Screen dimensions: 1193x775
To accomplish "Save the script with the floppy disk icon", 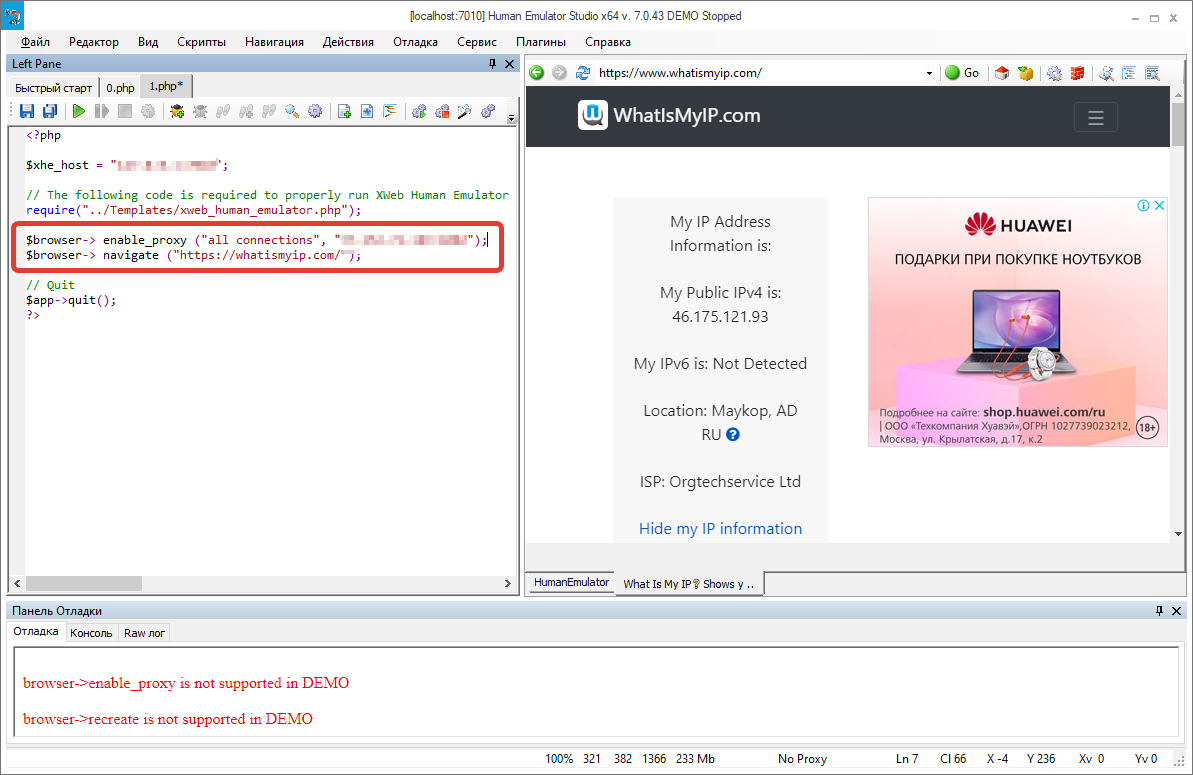I will coord(27,111).
